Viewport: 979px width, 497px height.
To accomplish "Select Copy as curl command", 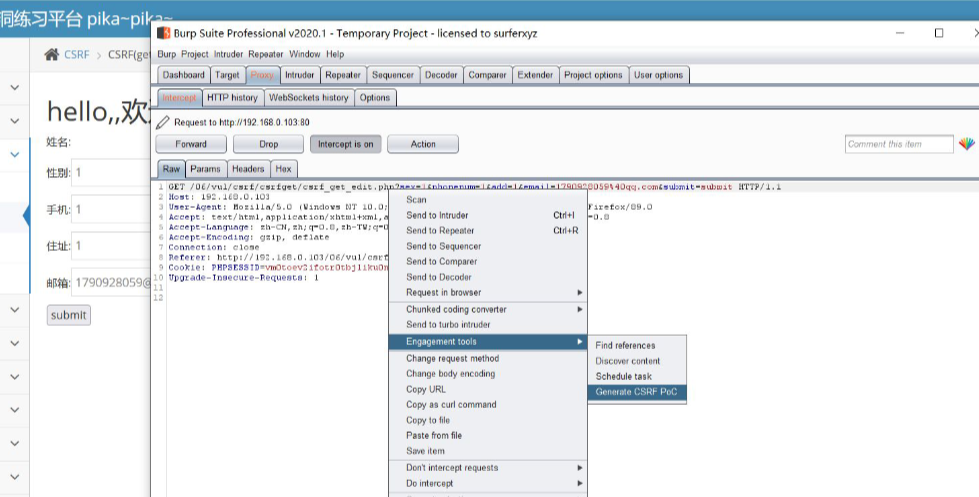I will [x=451, y=405].
